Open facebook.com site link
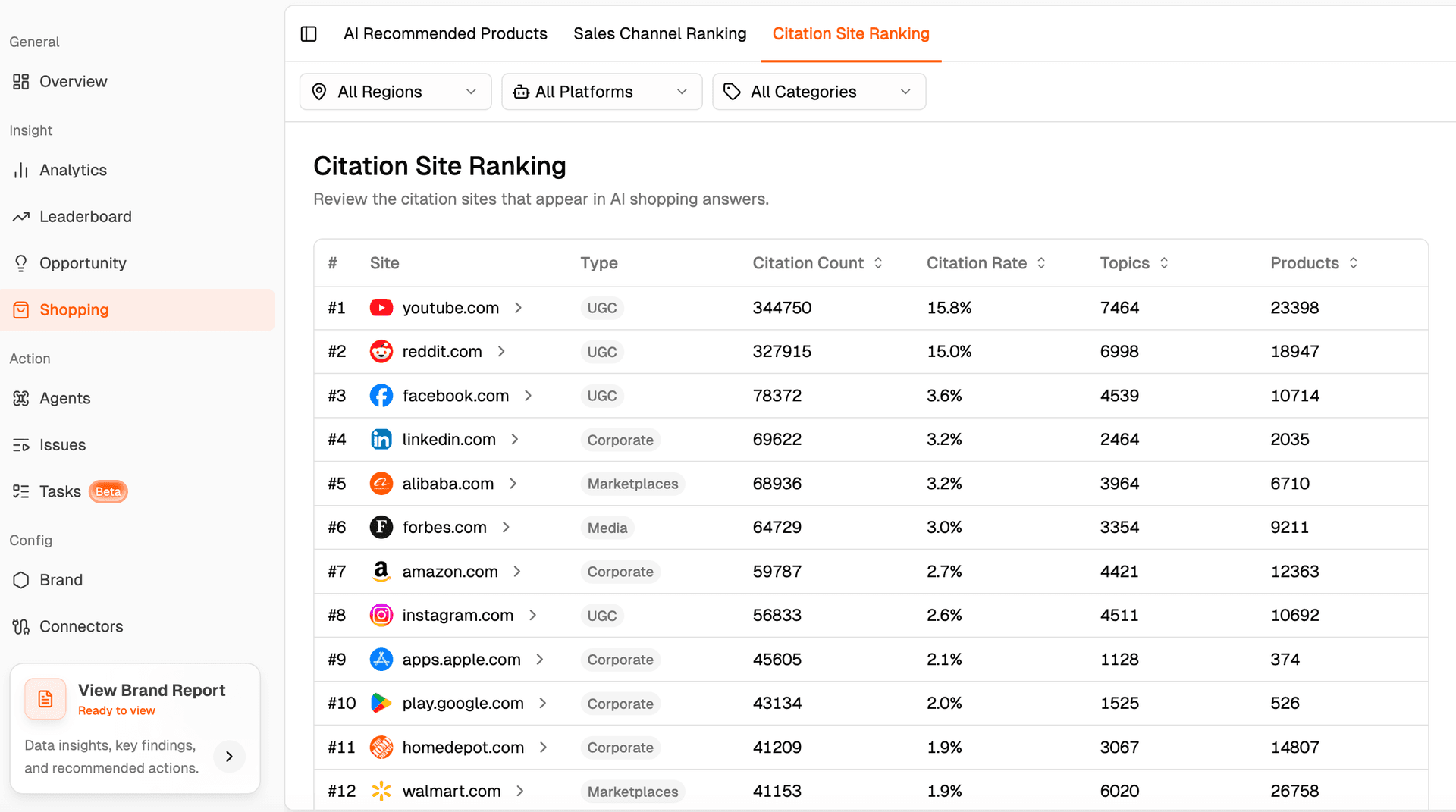 tap(455, 396)
